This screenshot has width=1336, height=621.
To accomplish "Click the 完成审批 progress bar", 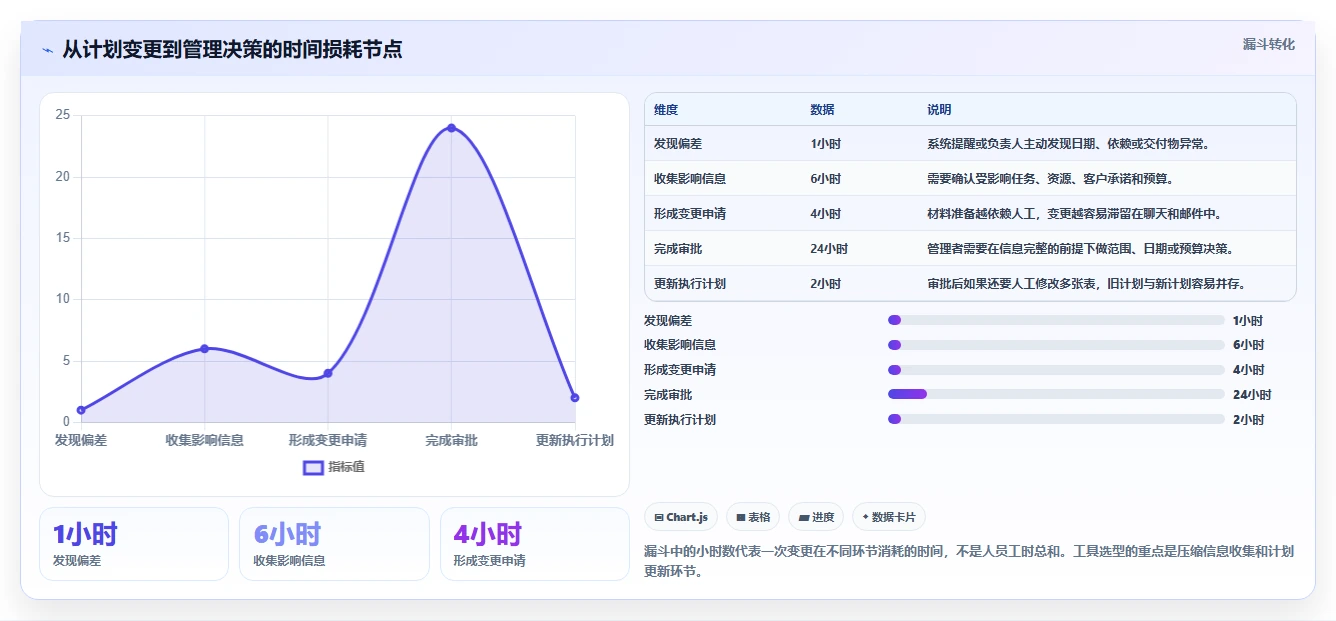I will click(1056, 395).
